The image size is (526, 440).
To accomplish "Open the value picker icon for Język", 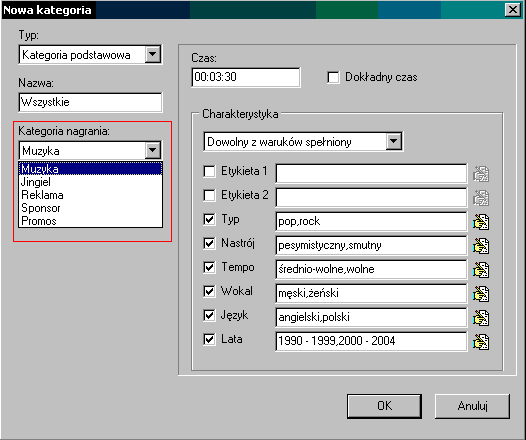I will point(481,318).
